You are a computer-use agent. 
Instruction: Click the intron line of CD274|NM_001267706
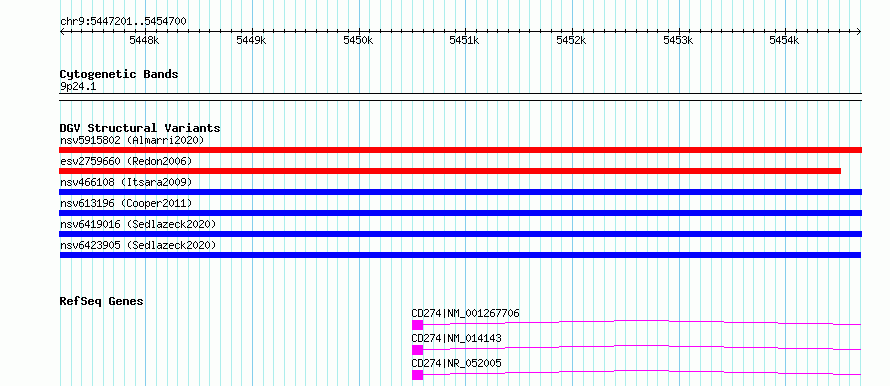tap(642, 322)
